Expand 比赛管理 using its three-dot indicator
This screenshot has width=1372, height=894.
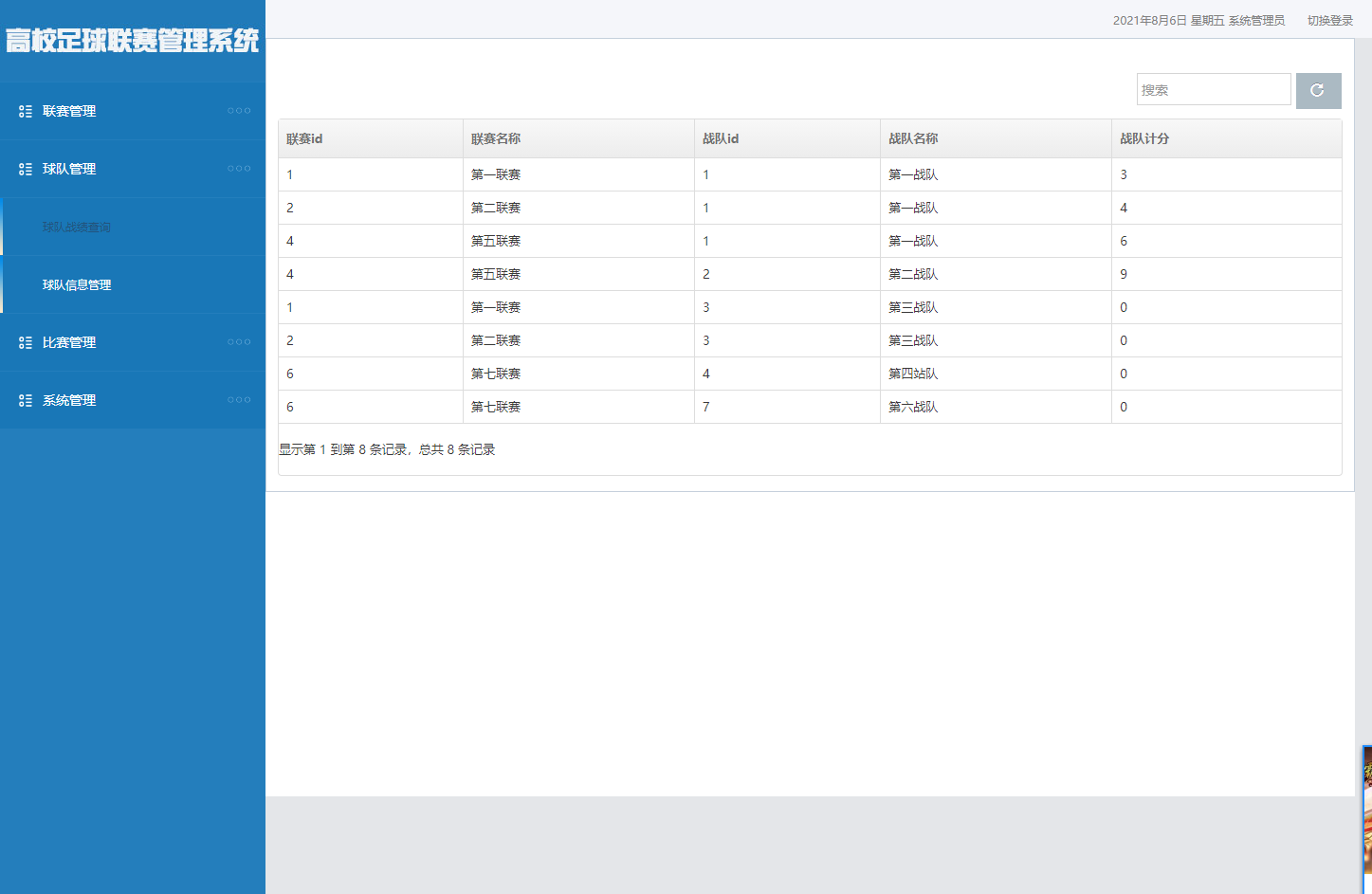239,342
